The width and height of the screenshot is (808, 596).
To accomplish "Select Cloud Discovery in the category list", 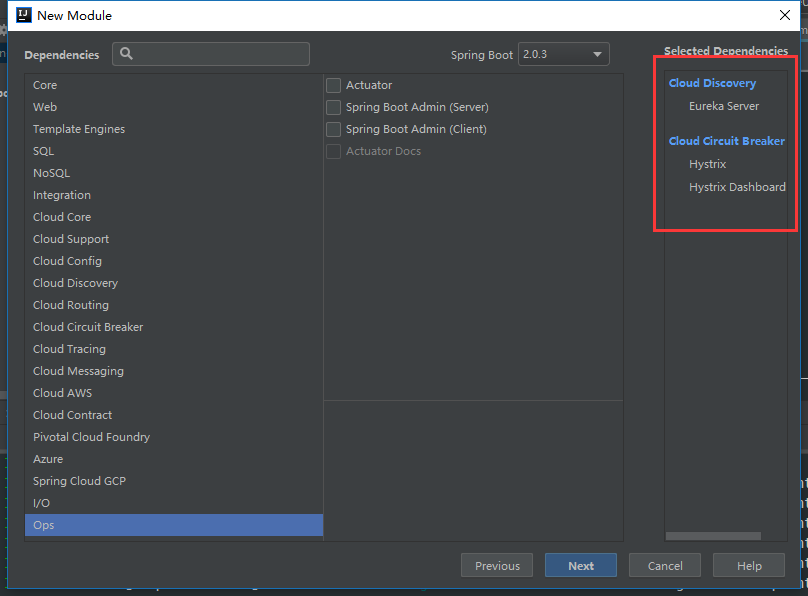I will click(174, 283).
